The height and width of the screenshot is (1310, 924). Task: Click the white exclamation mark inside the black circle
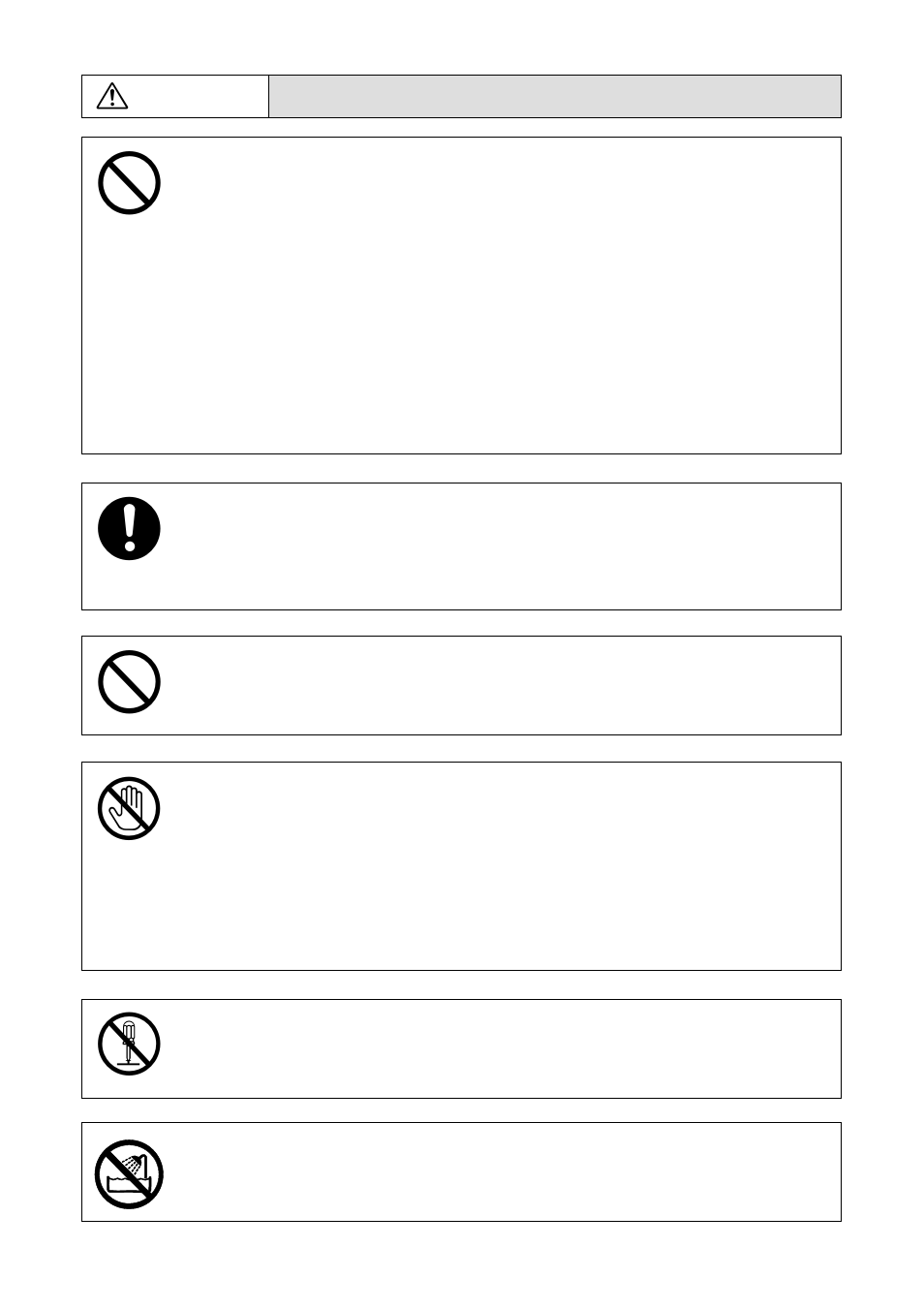(129, 528)
